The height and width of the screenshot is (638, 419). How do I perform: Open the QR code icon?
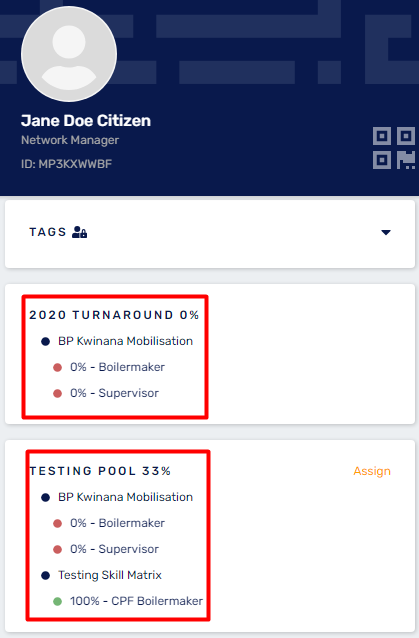(394, 148)
